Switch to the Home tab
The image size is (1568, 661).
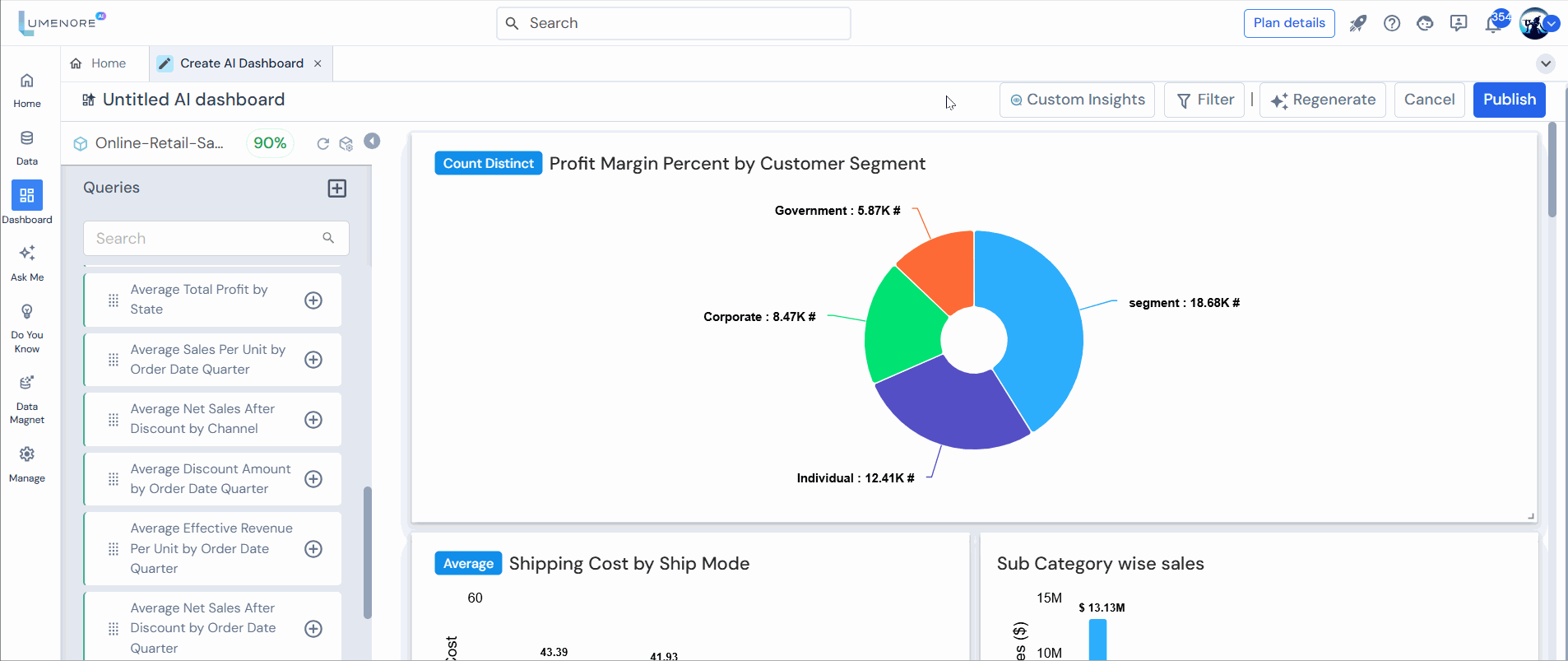coord(99,63)
